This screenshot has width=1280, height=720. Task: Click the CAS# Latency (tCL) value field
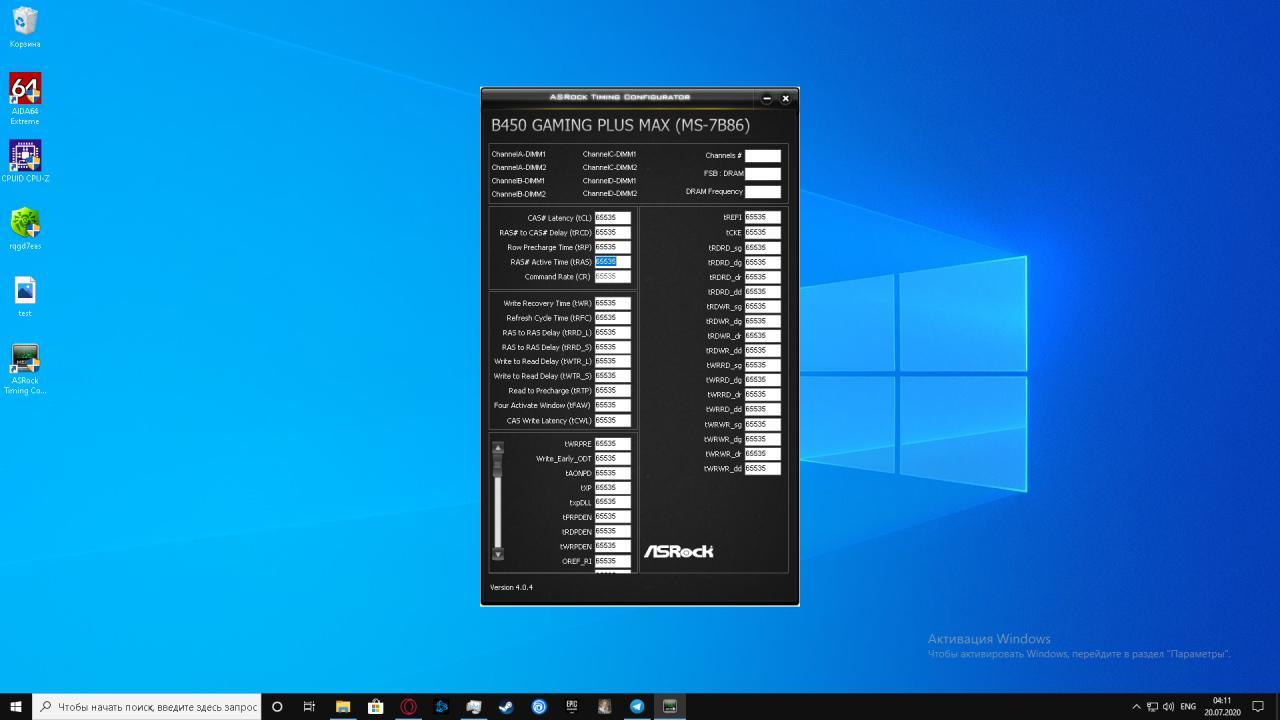tap(612, 217)
